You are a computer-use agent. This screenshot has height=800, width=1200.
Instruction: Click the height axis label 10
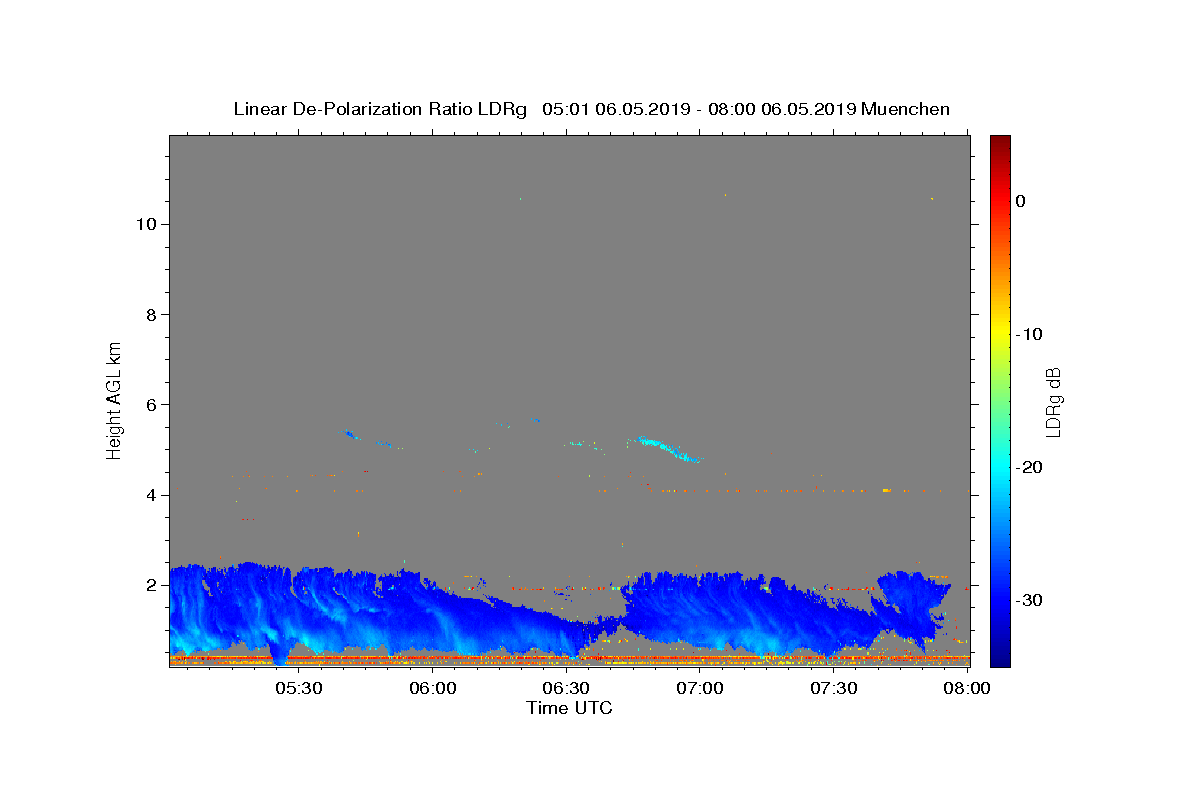(145, 224)
